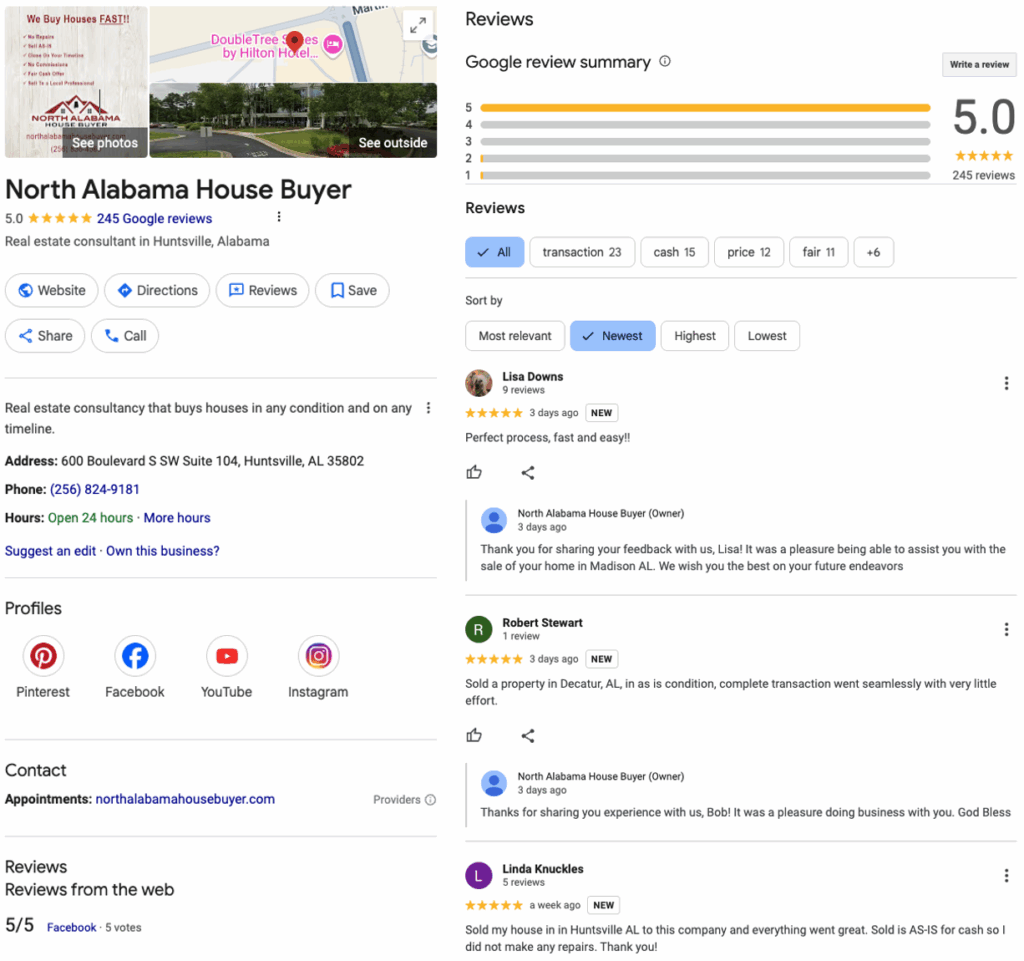Viewport: 1024px width, 961px height.
Task: Sort reviews by Newest
Action: [613, 336]
